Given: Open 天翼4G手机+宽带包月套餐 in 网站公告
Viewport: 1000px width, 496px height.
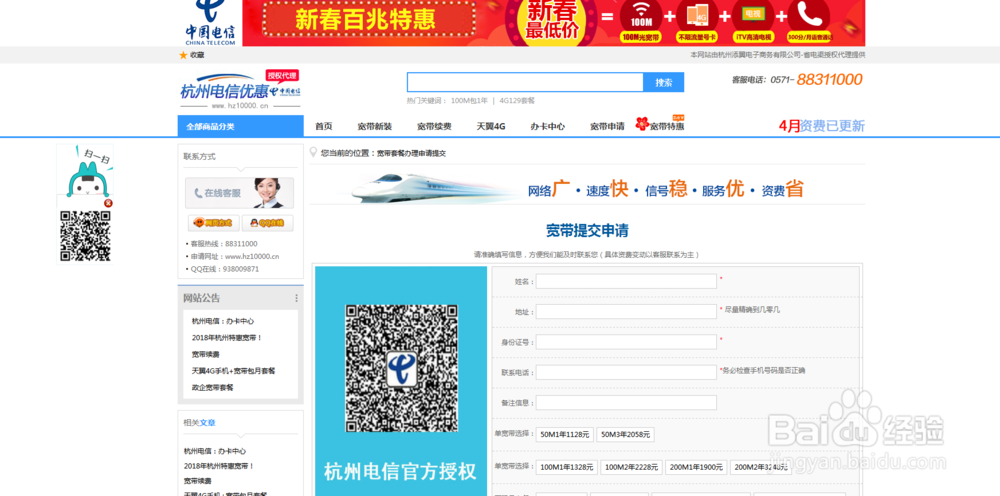Looking at the screenshot, I should [x=233, y=371].
